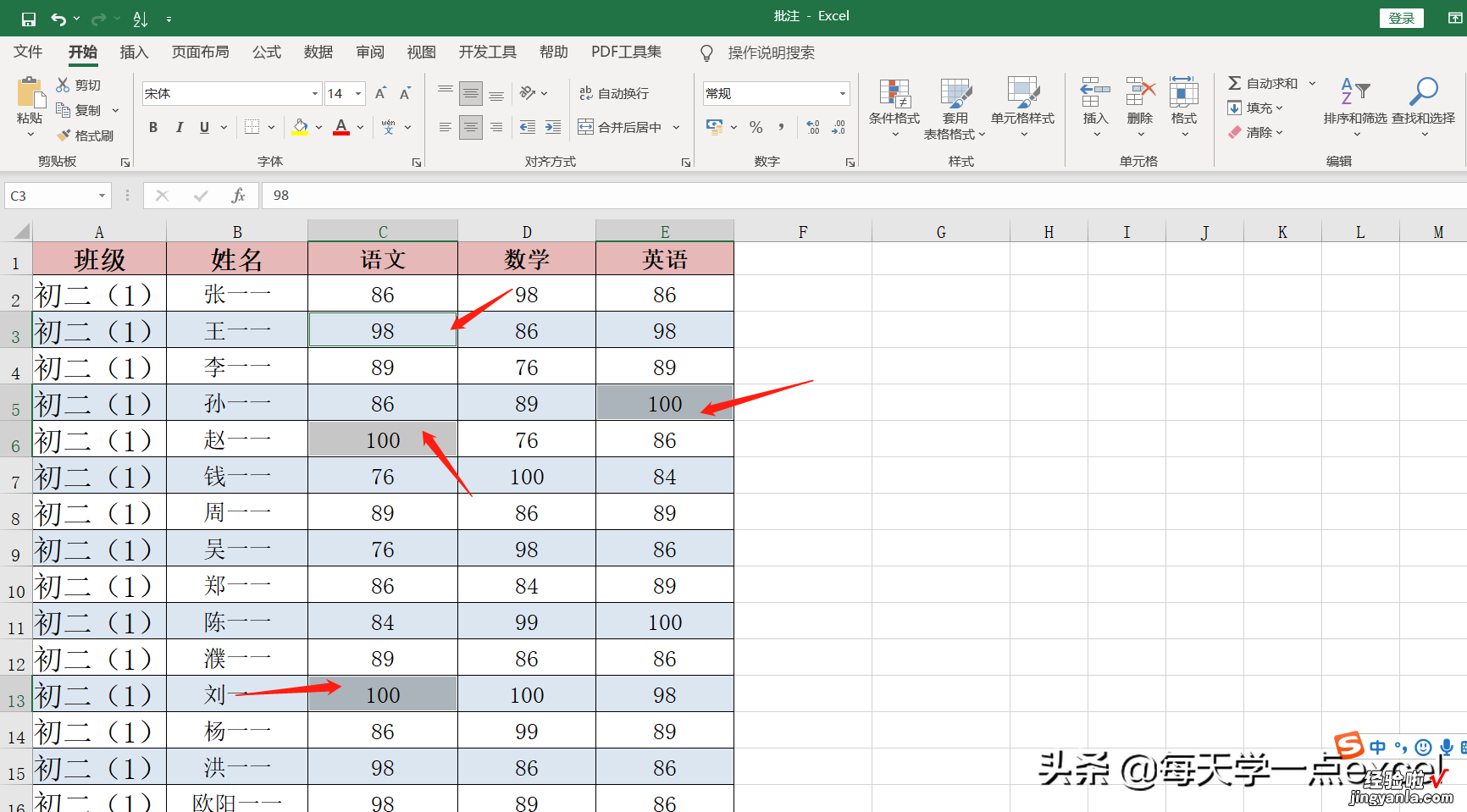Open the font size dropdown showing 14
The width and height of the screenshot is (1467, 812).
[x=358, y=93]
